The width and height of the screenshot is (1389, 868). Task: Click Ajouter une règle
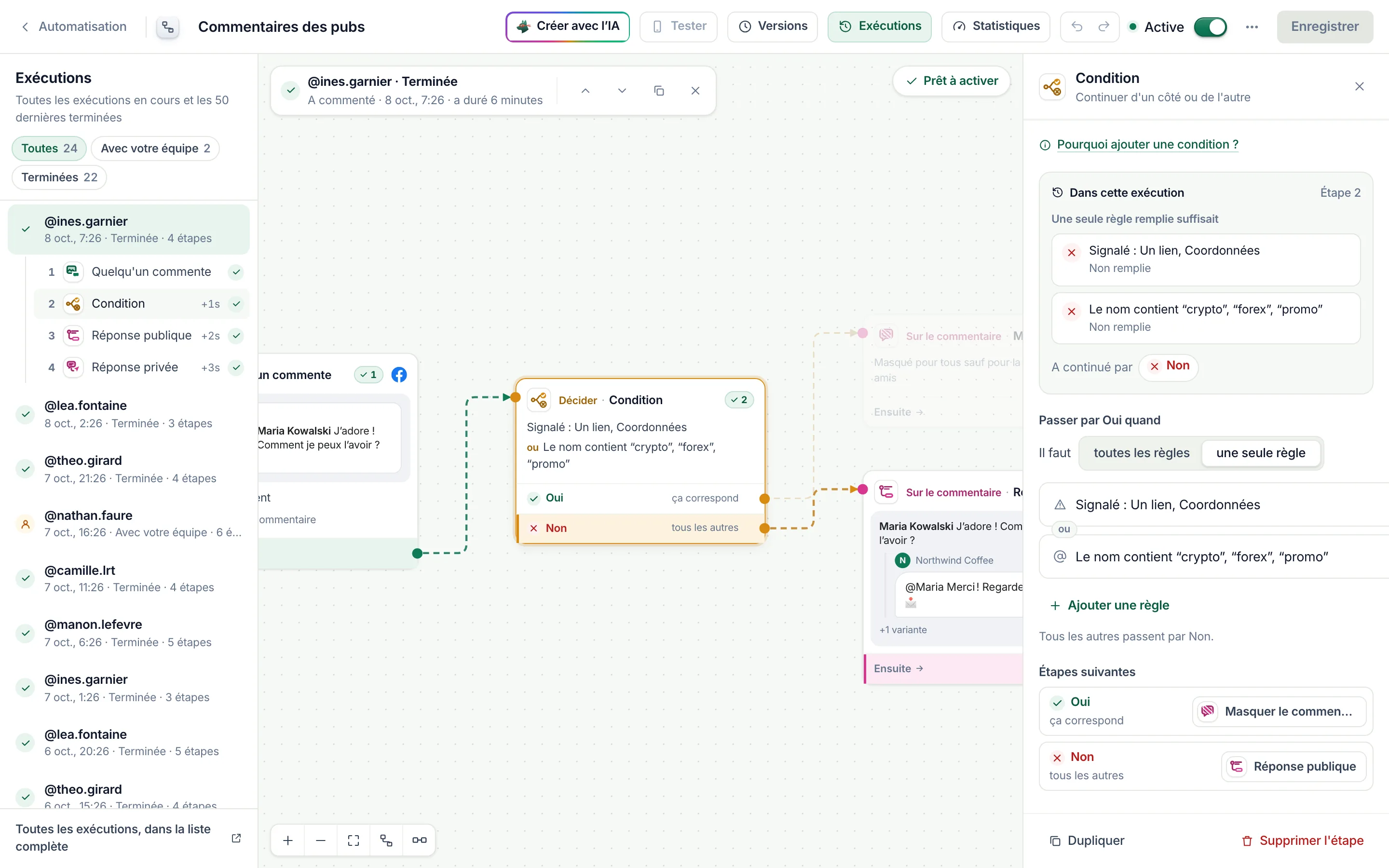pos(1109,605)
